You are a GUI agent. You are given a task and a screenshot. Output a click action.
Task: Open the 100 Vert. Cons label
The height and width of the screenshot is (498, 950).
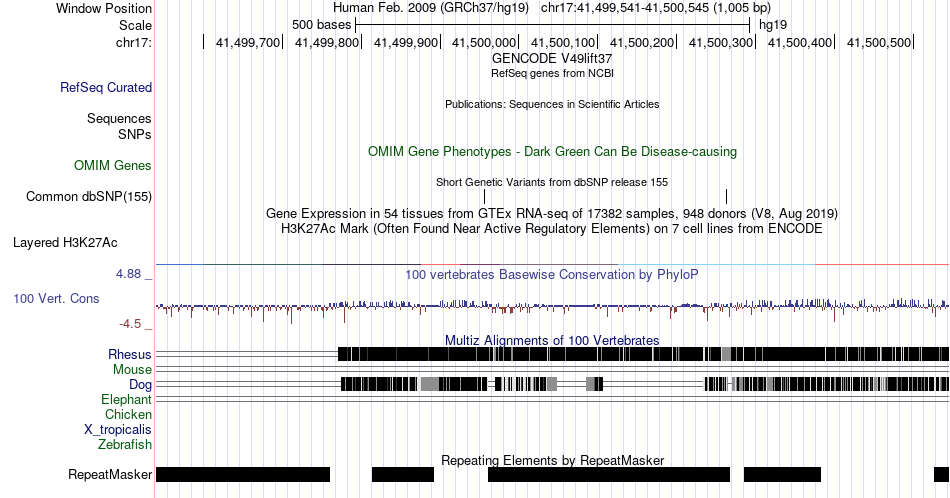(x=56, y=298)
